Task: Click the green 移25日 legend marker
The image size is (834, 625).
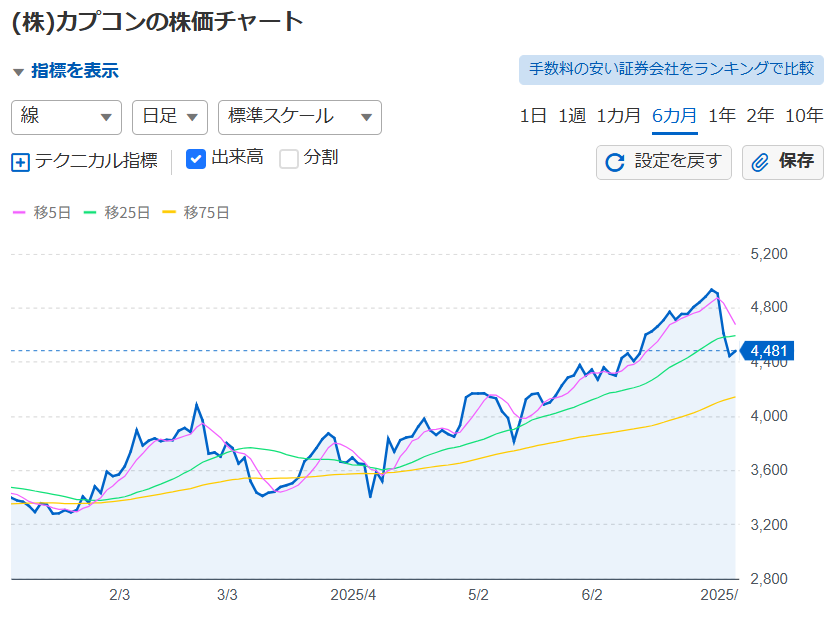Action: click(x=90, y=212)
